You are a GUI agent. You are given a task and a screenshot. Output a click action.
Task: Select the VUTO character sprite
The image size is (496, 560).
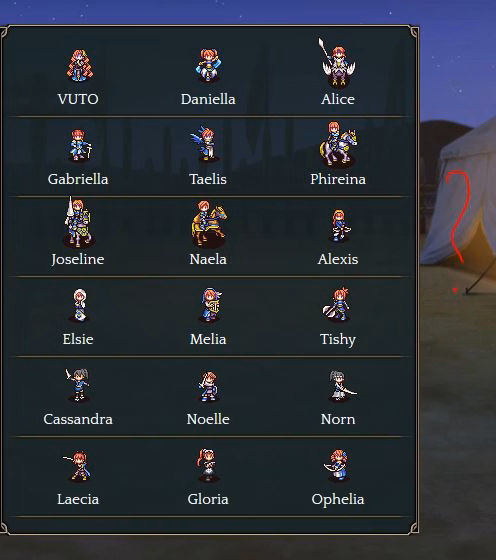pos(79,66)
